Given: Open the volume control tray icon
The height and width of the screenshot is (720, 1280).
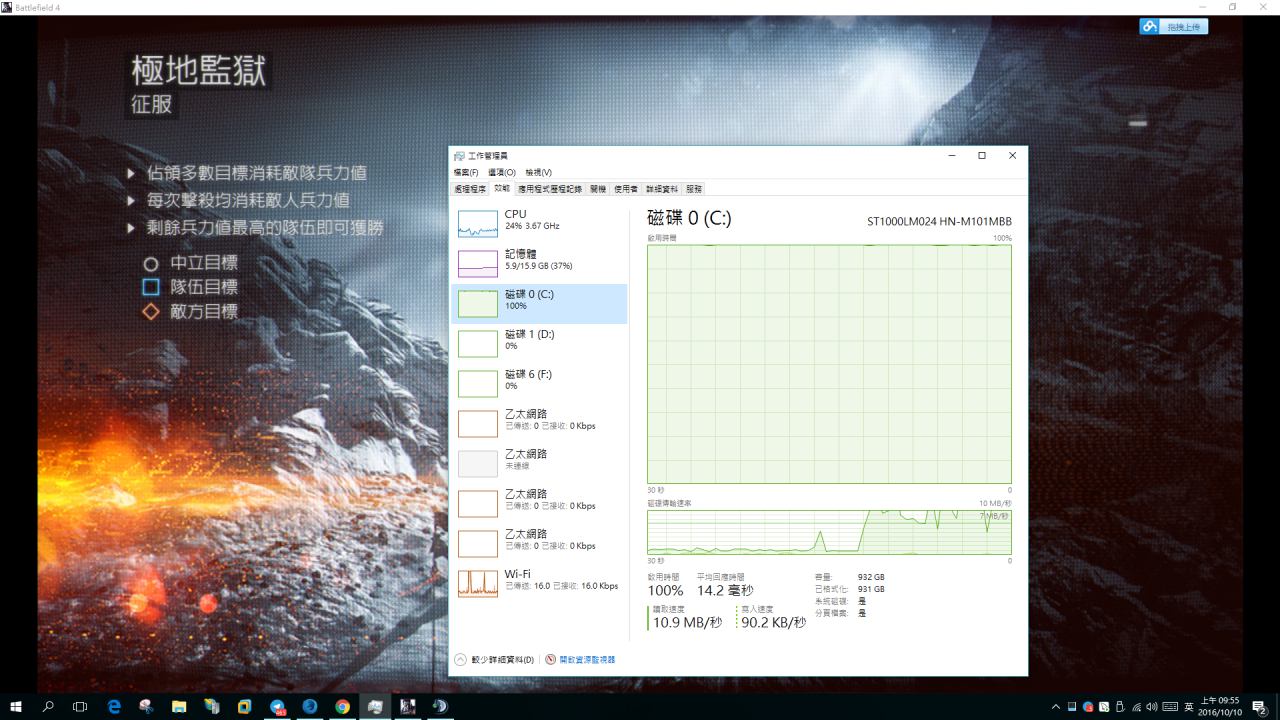Looking at the screenshot, I should [1152, 707].
